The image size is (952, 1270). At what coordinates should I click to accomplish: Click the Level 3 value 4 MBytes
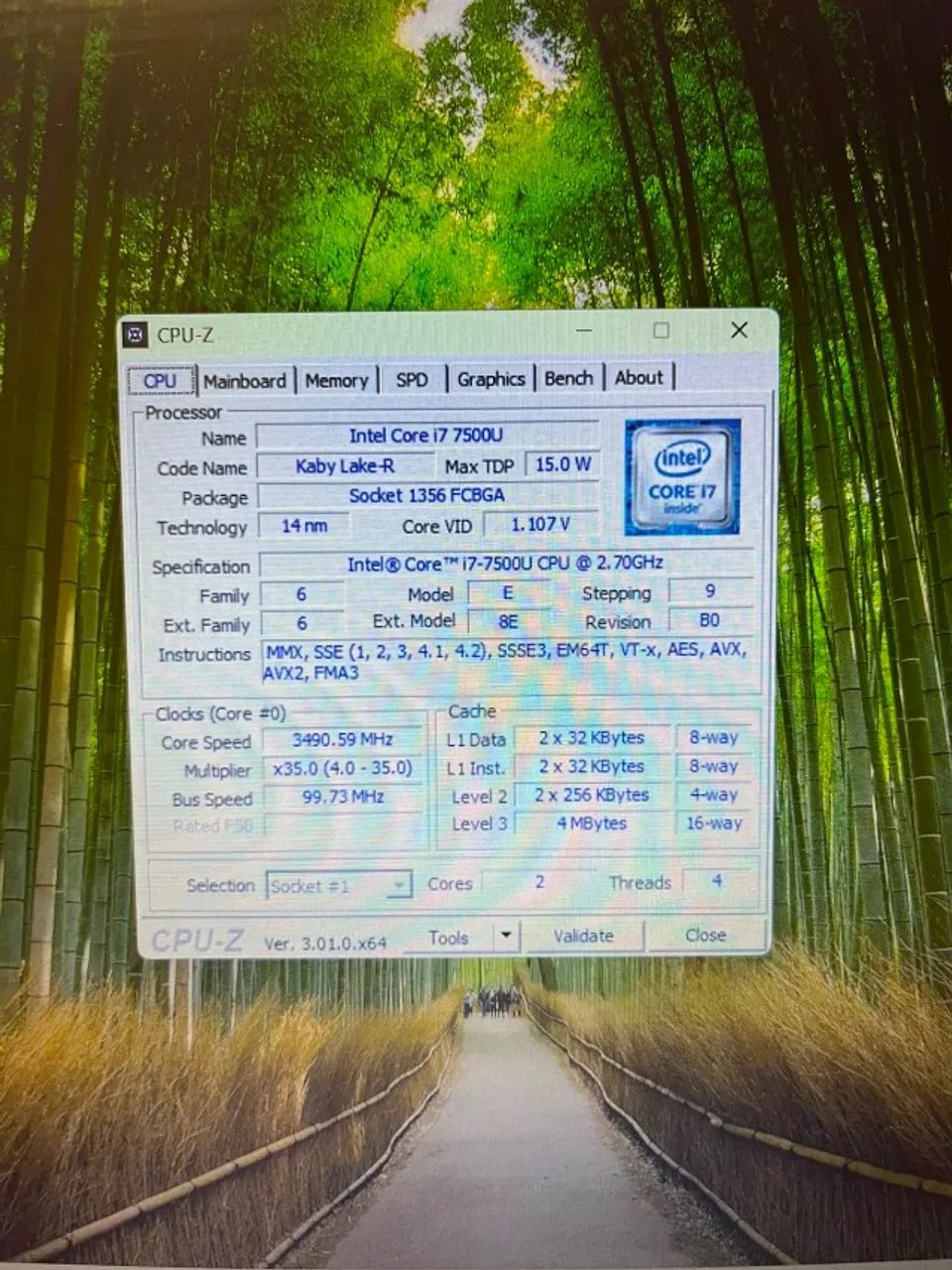[591, 824]
